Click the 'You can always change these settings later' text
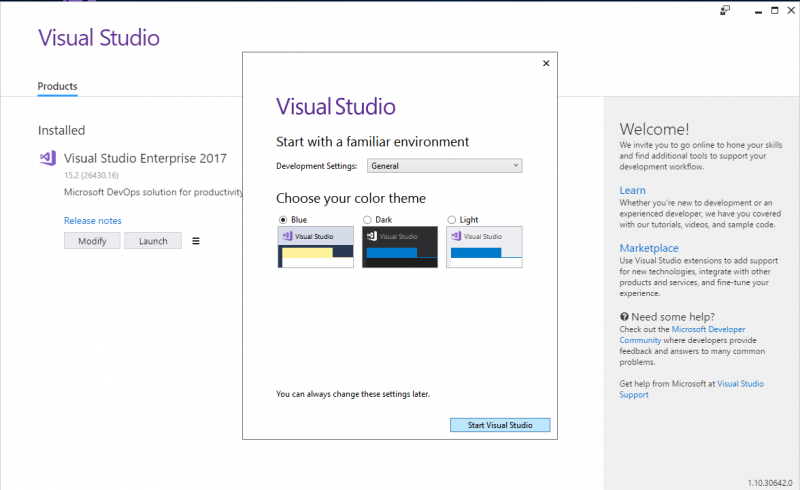Screen dimensions: 800x490 (353, 394)
